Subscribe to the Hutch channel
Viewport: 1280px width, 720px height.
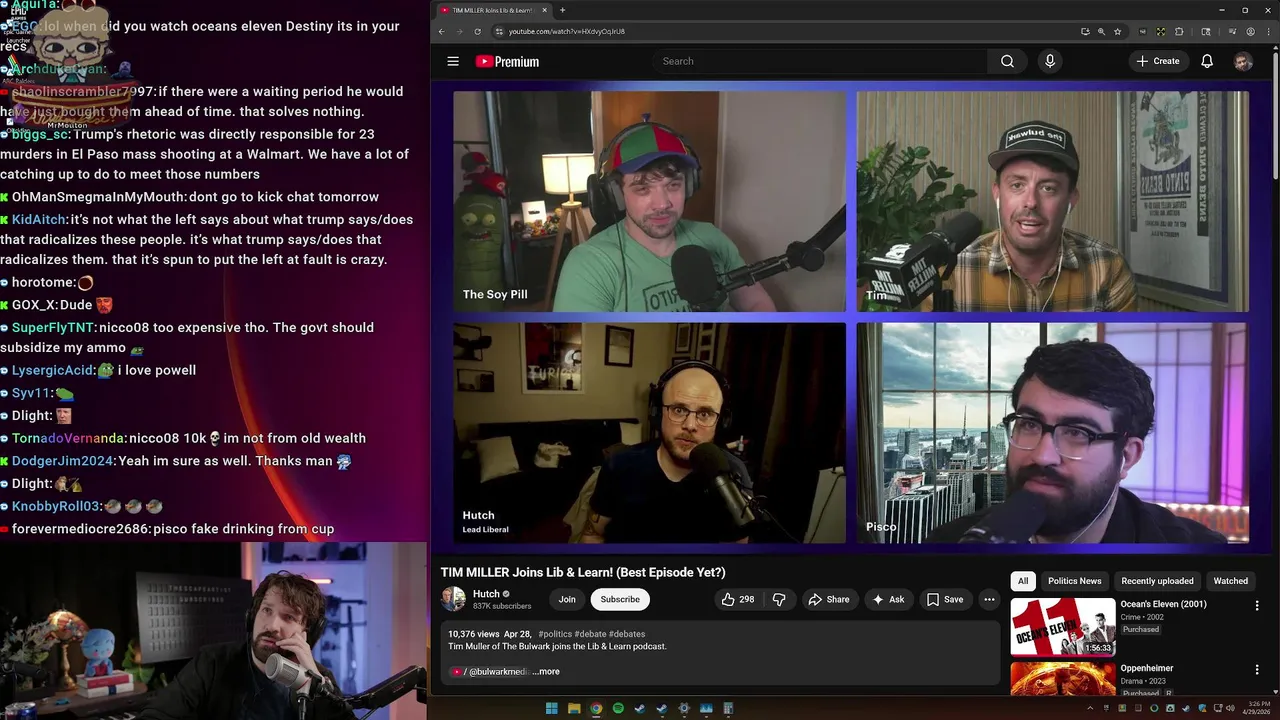coord(620,599)
